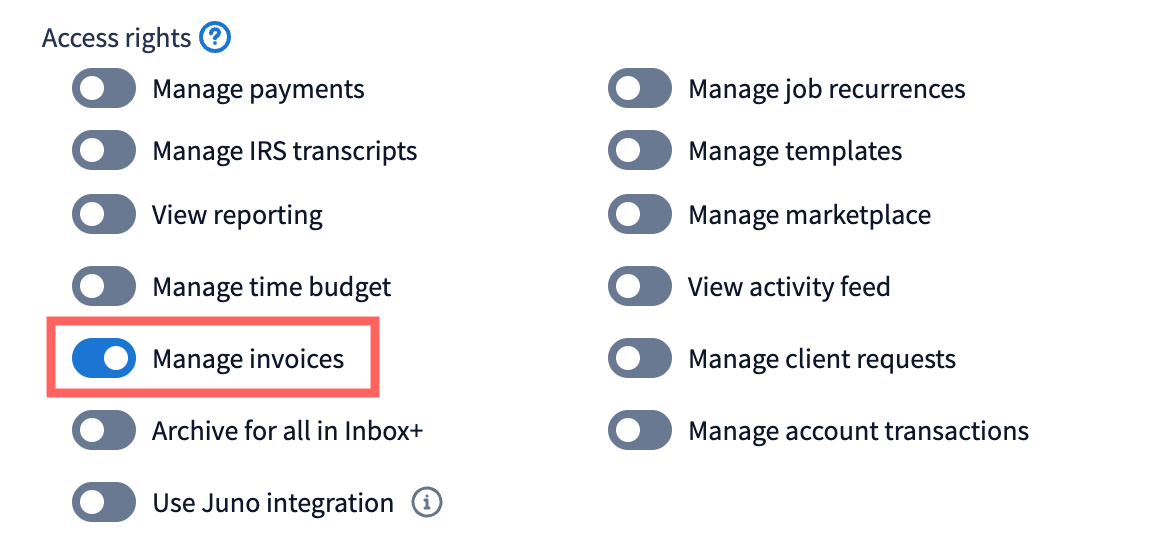The image size is (1150, 548).
Task: Click the Access rights help icon
Action: point(215,39)
